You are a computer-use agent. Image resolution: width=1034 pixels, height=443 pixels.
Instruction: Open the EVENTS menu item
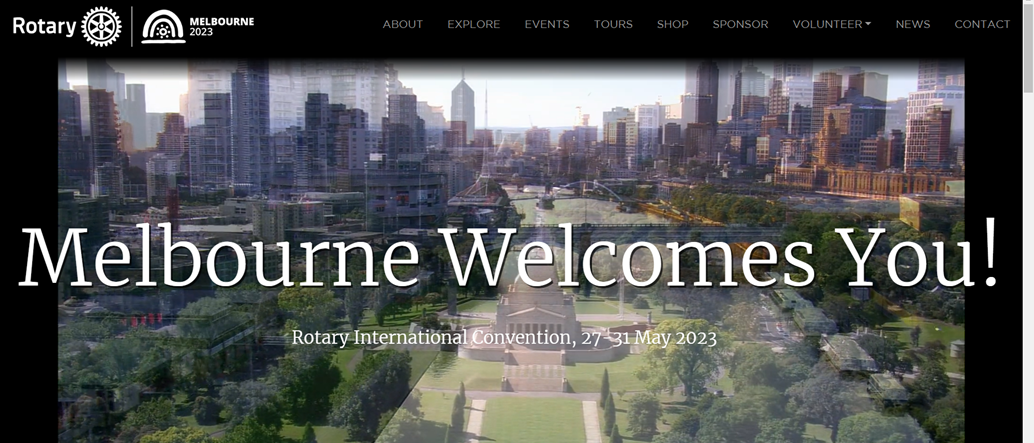[x=547, y=24]
